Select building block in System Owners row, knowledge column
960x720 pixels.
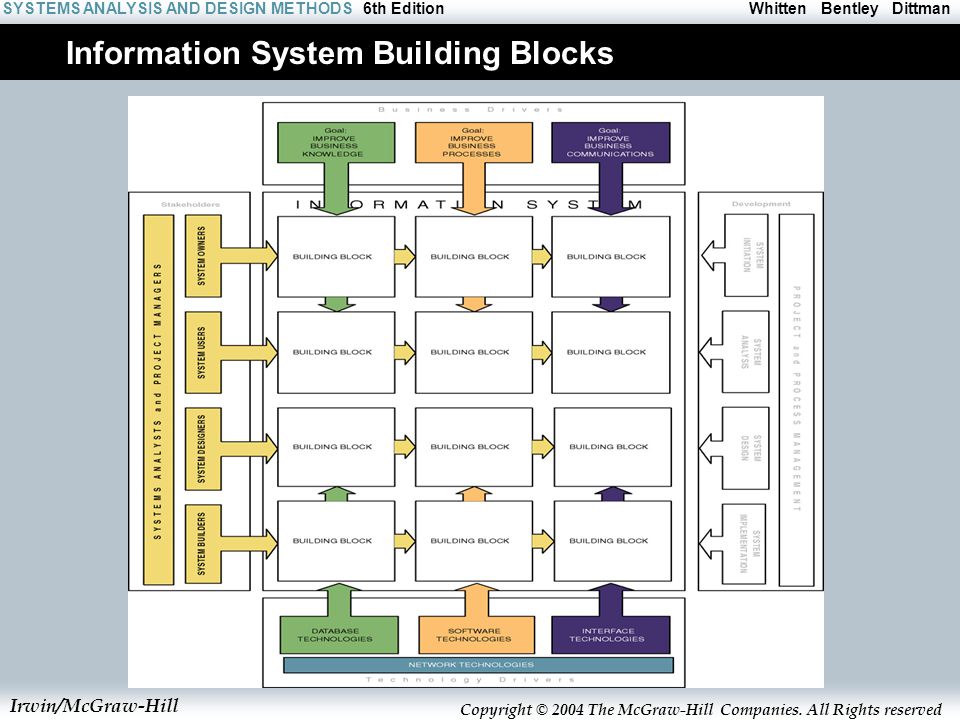(336, 257)
